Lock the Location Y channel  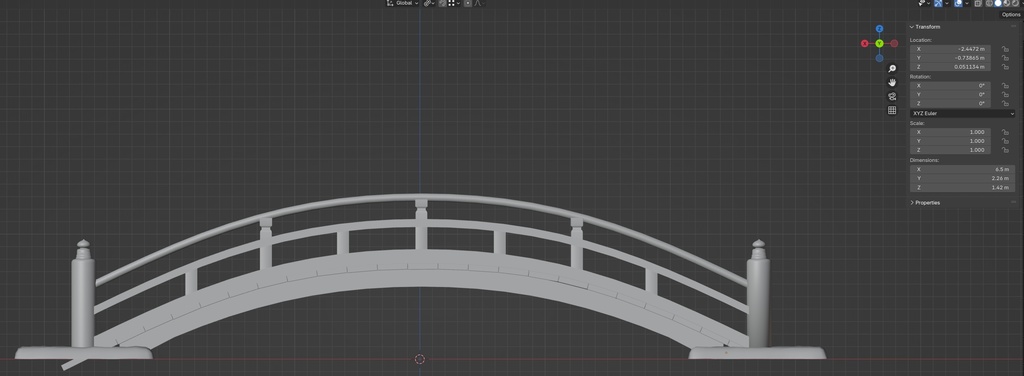tap(1005, 58)
